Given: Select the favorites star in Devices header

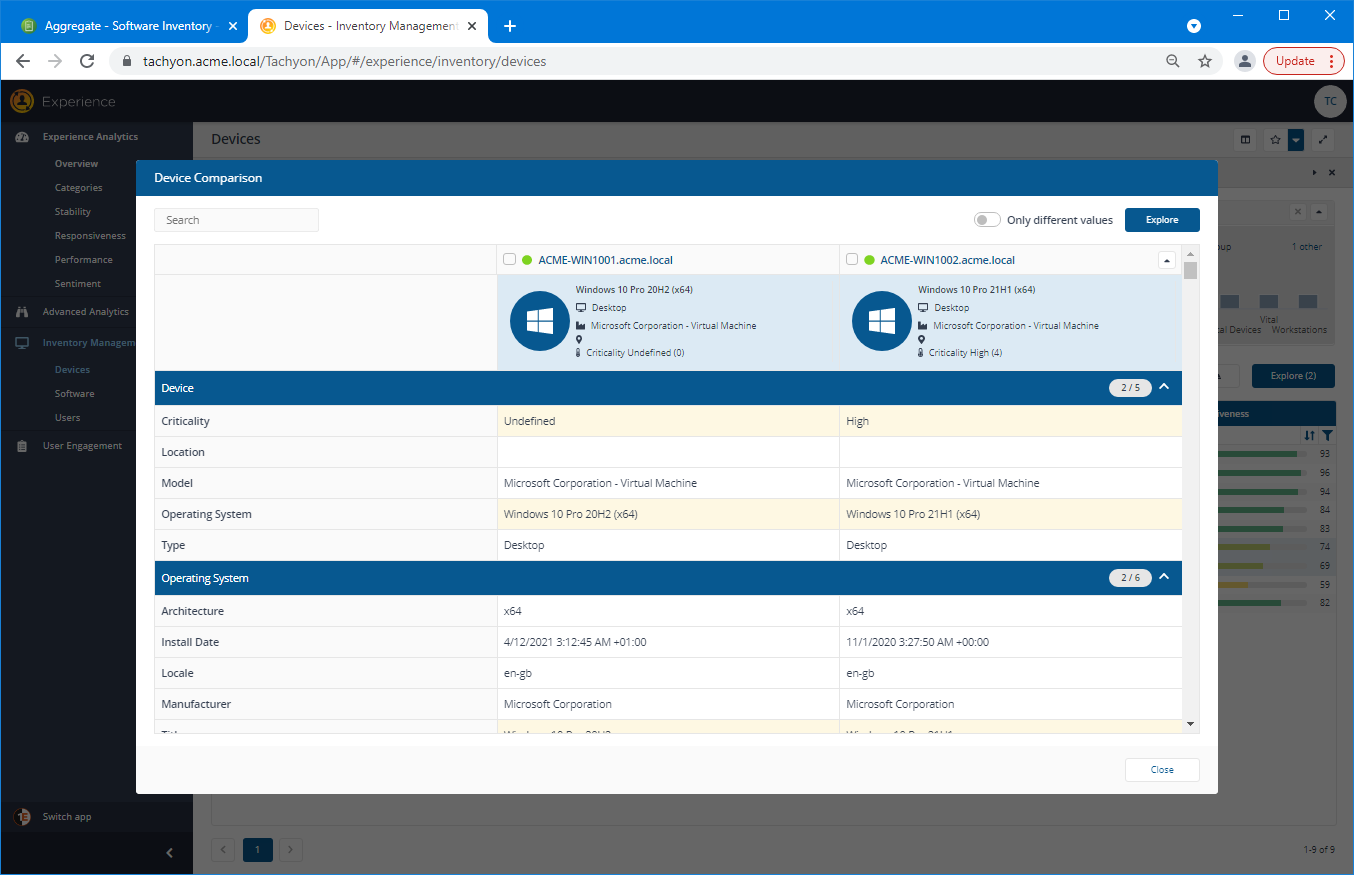Looking at the screenshot, I should 1275,140.
